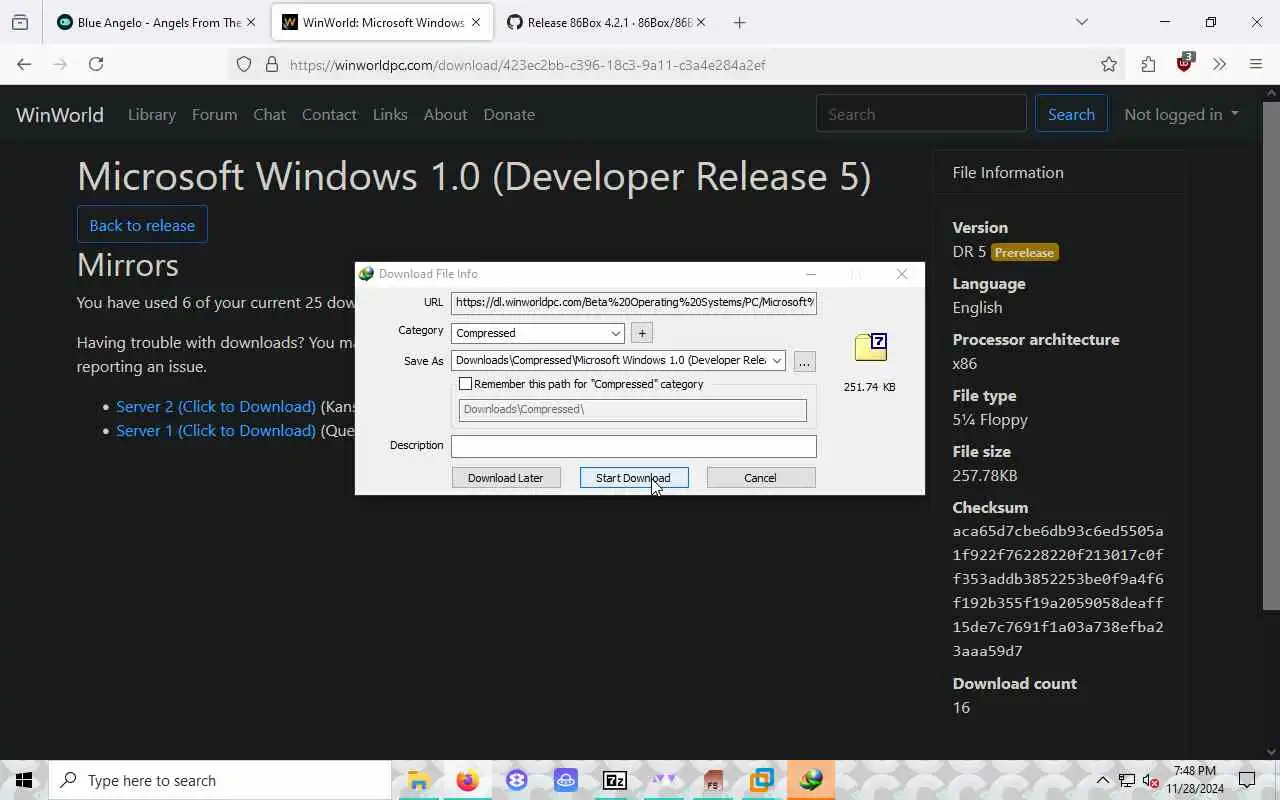Click the Description input field

pos(634,446)
